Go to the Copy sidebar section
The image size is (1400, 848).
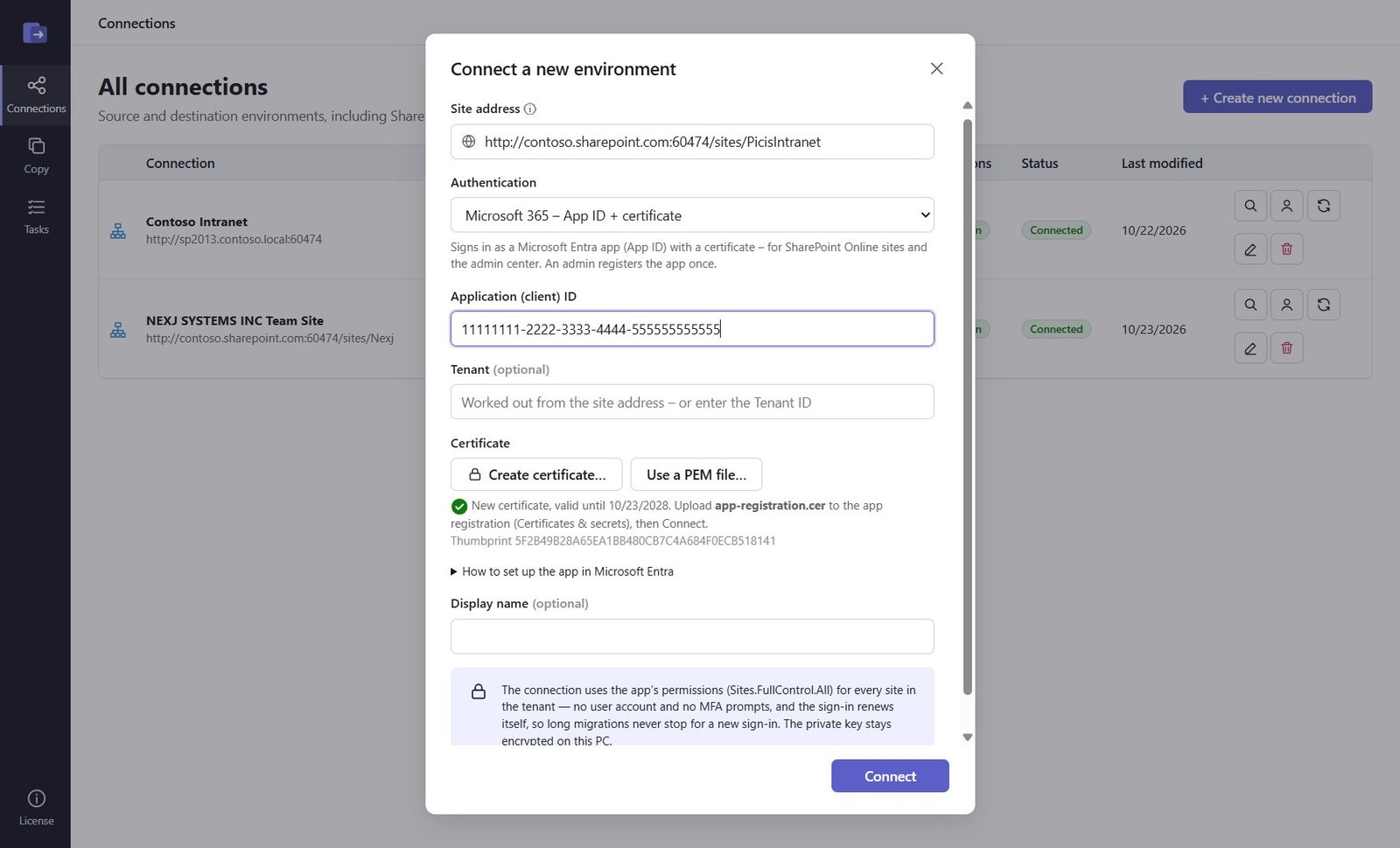(x=36, y=156)
